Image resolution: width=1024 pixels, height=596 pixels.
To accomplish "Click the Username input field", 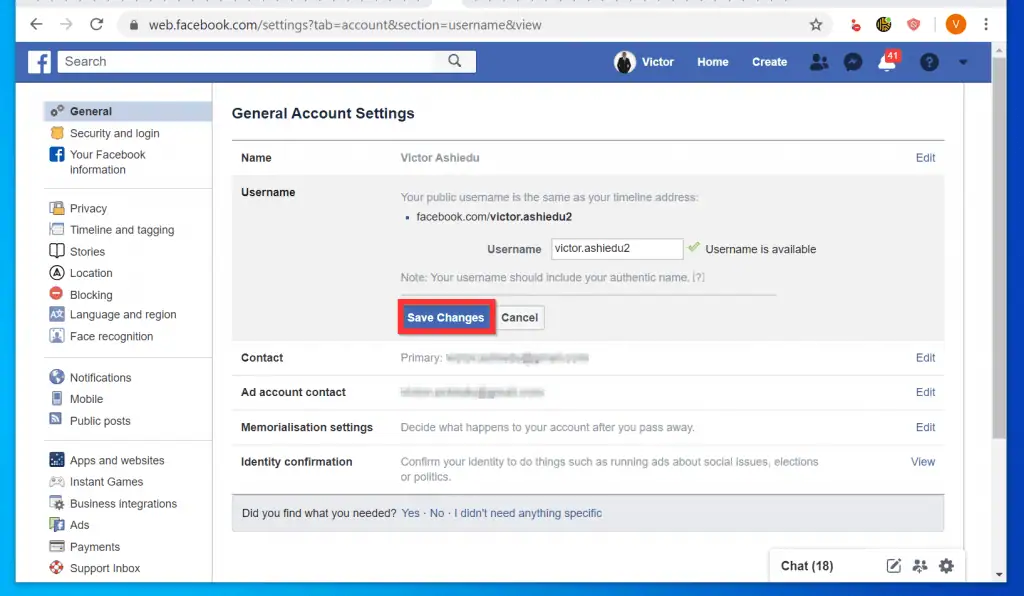I will tap(616, 249).
